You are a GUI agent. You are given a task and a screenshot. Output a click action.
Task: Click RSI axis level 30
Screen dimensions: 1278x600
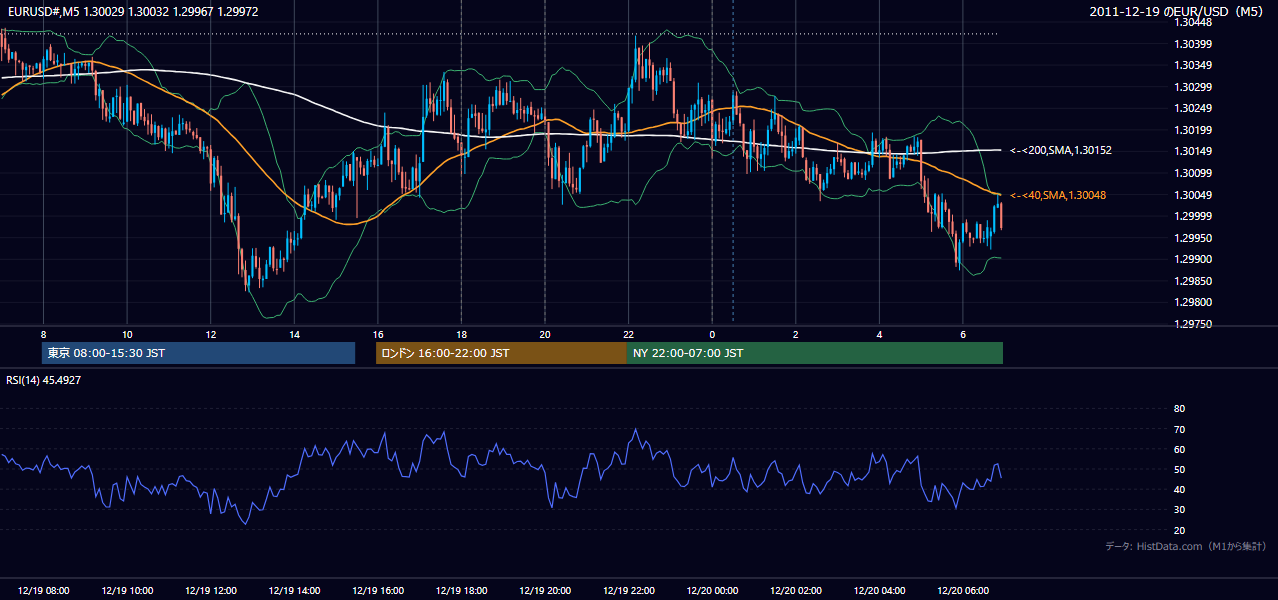[1179, 510]
